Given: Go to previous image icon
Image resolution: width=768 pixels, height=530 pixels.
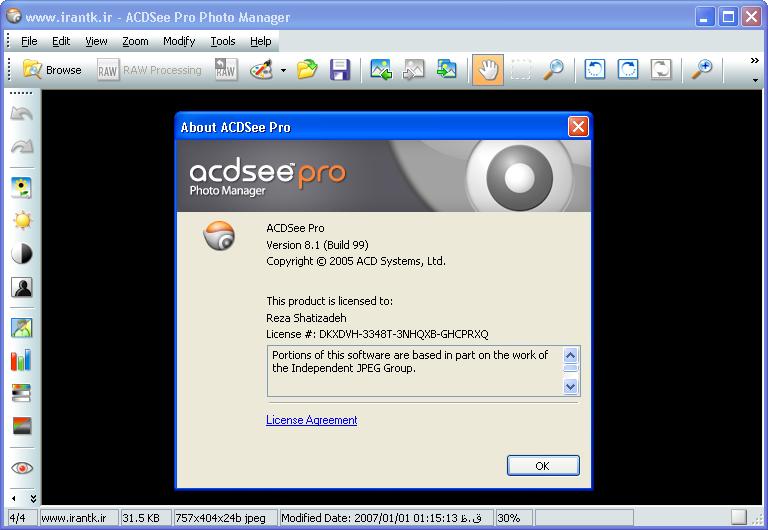Looking at the screenshot, I should (381, 70).
